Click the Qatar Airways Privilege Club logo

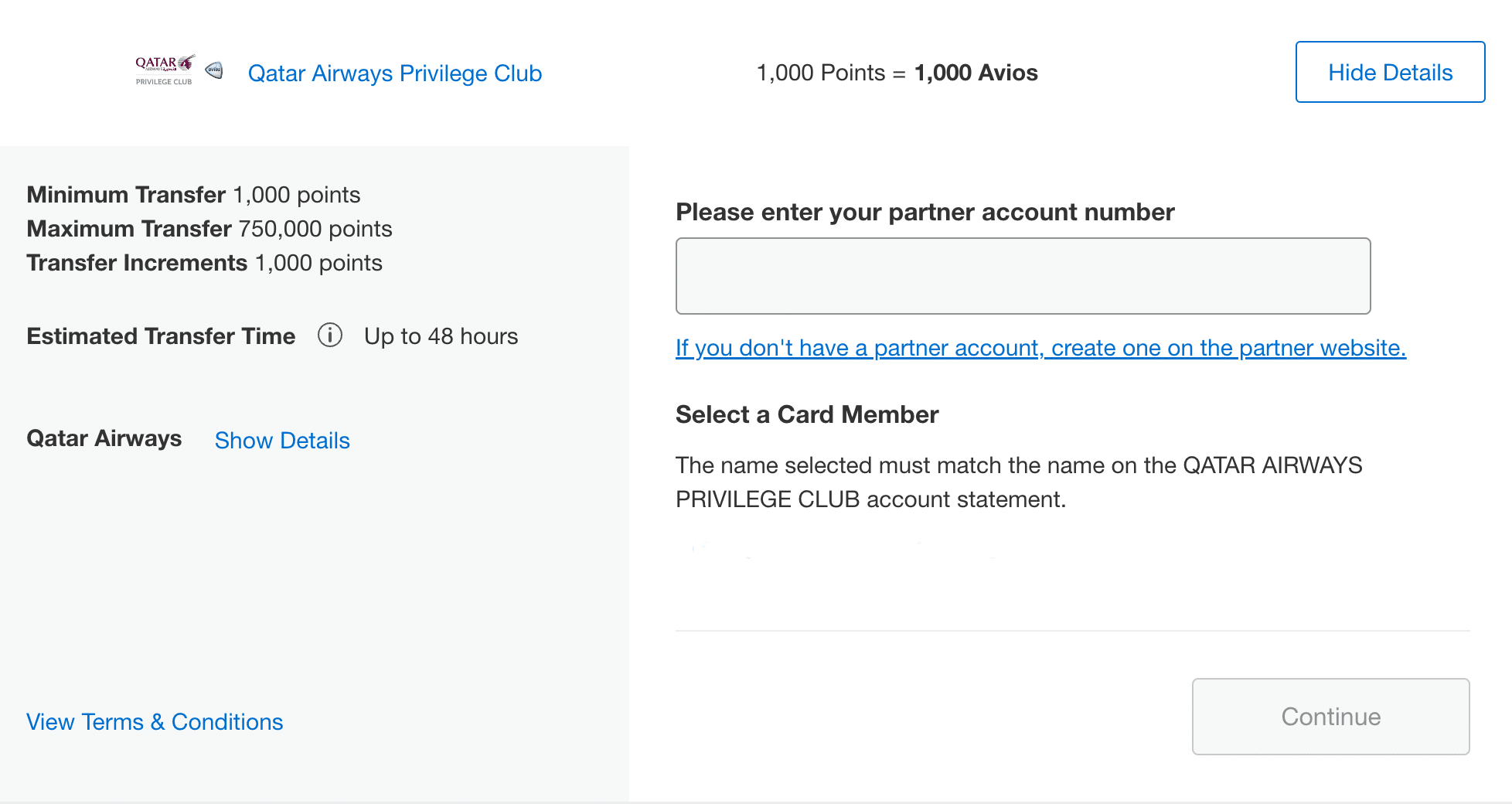[x=164, y=70]
